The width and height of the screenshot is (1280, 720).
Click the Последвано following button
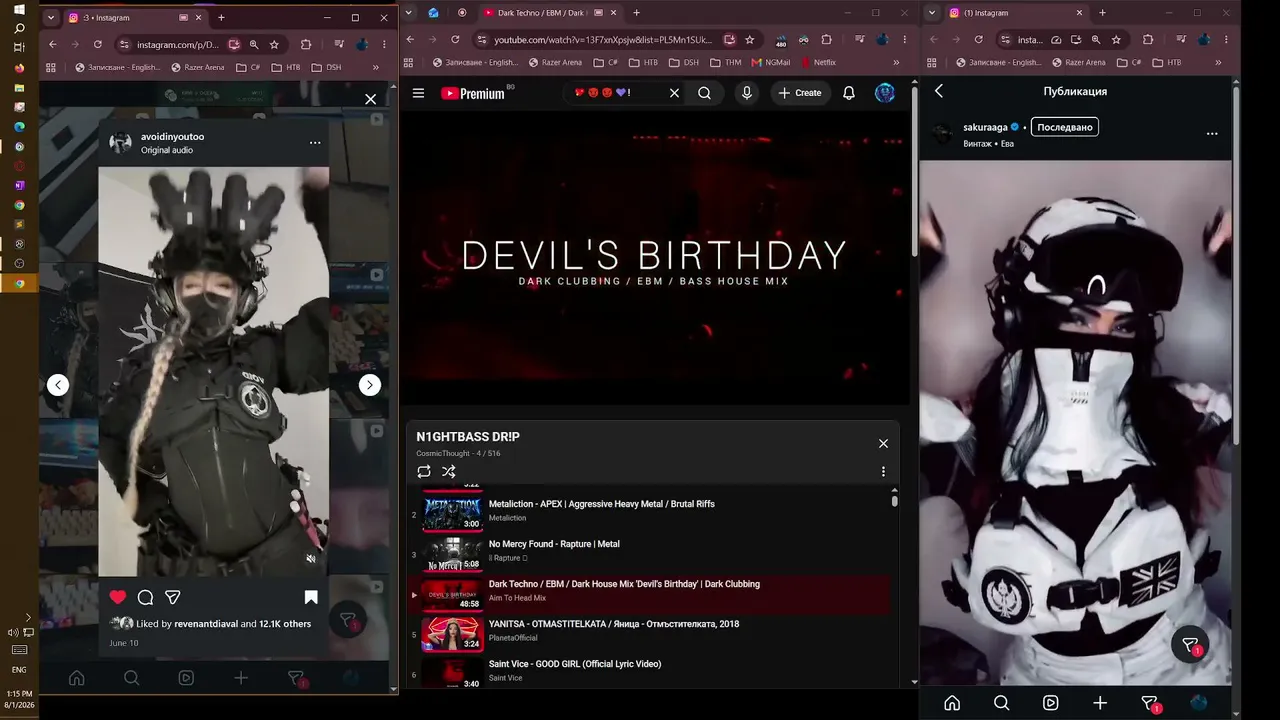[x=1064, y=127]
